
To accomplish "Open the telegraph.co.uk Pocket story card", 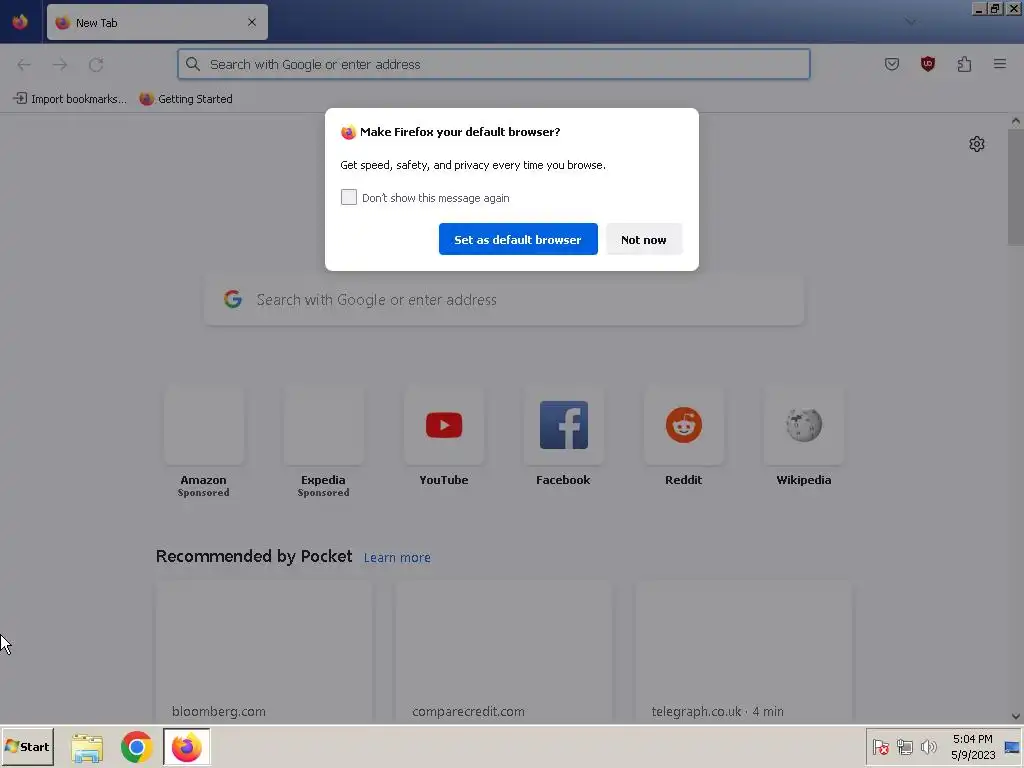I will [744, 651].
